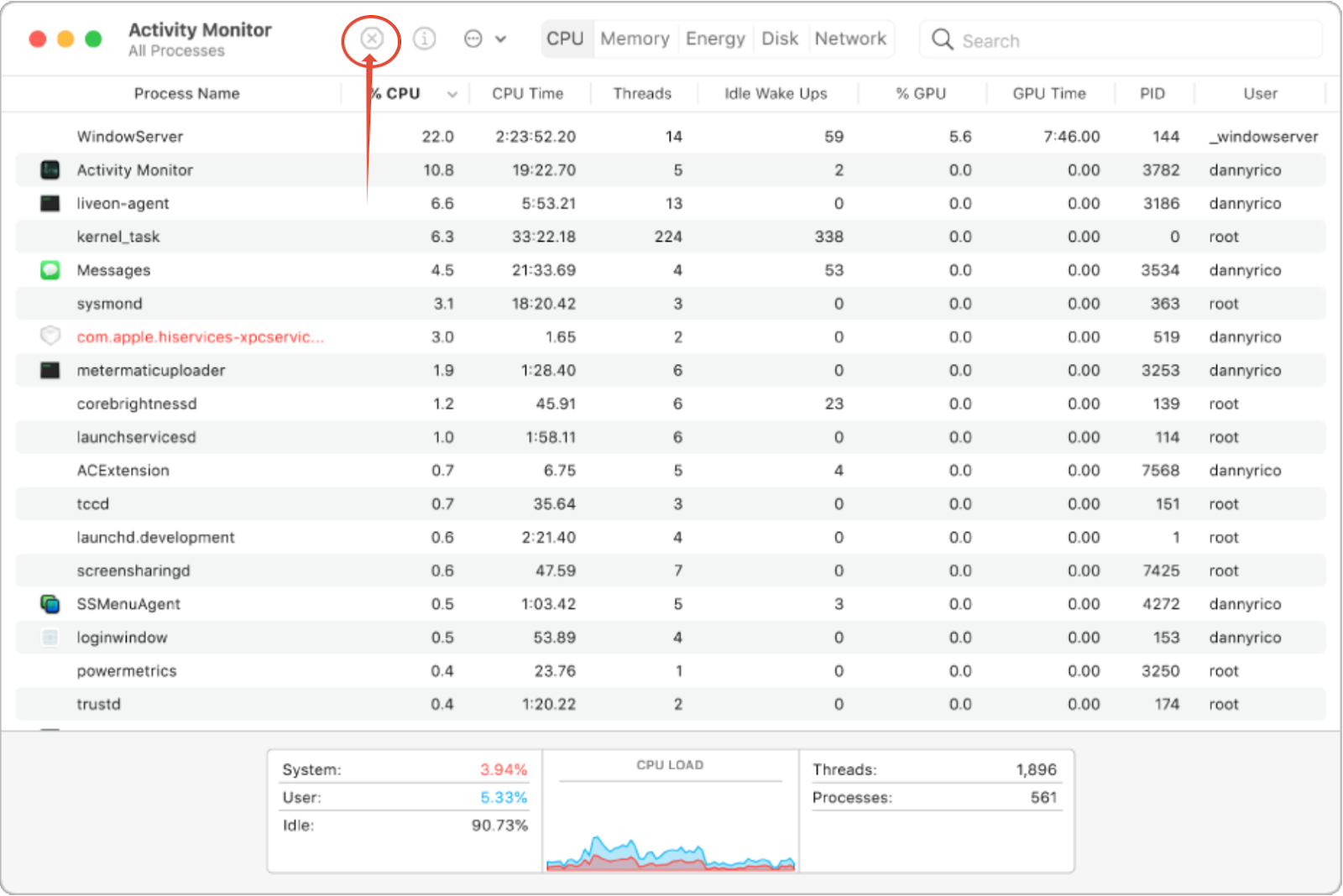This screenshot has height=896, width=1343.
Task: Switch to the Network tab
Action: coord(850,39)
